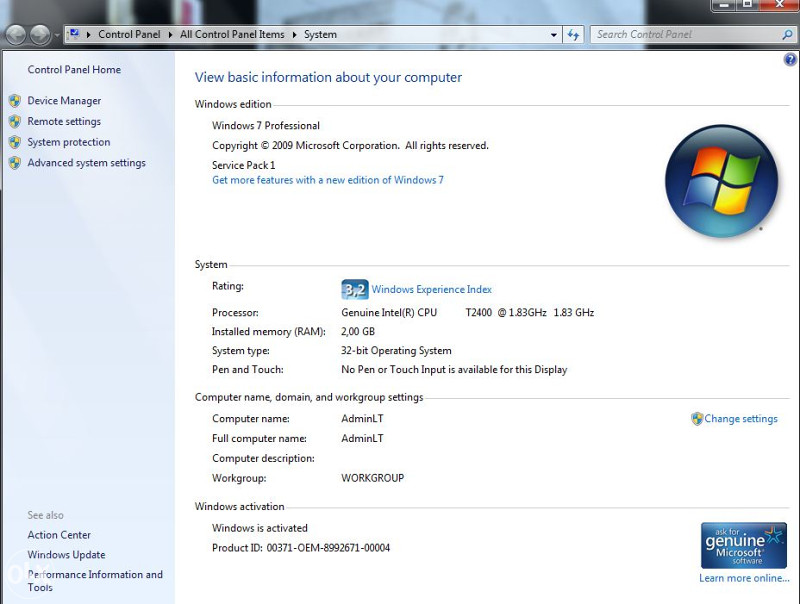Expand the root arrow before Control Panel breadcrumb
The image size is (800, 604).
tap(88, 35)
